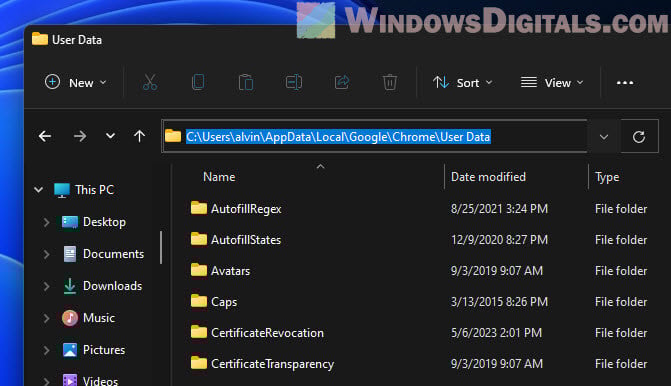Select the Avatars folder icon
The height and width of the screenshot is (386, 671).
pos(199,270)
